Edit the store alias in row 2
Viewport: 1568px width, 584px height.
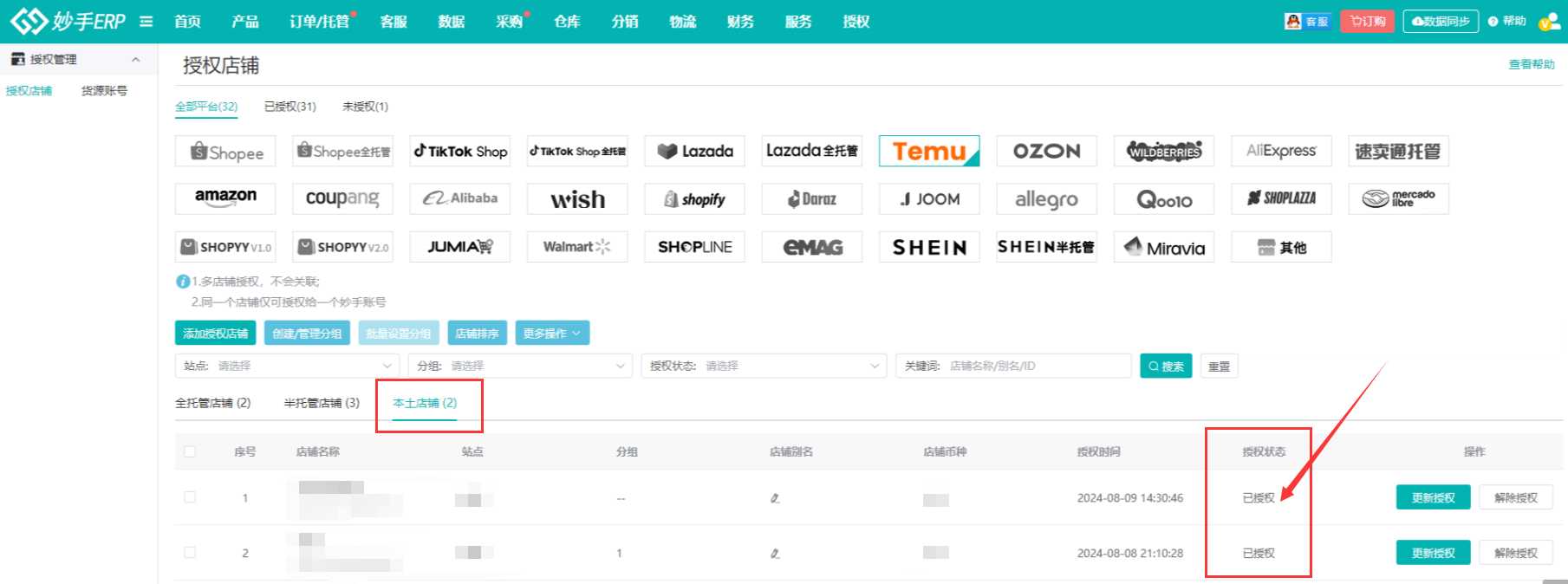tap(775, 553)
